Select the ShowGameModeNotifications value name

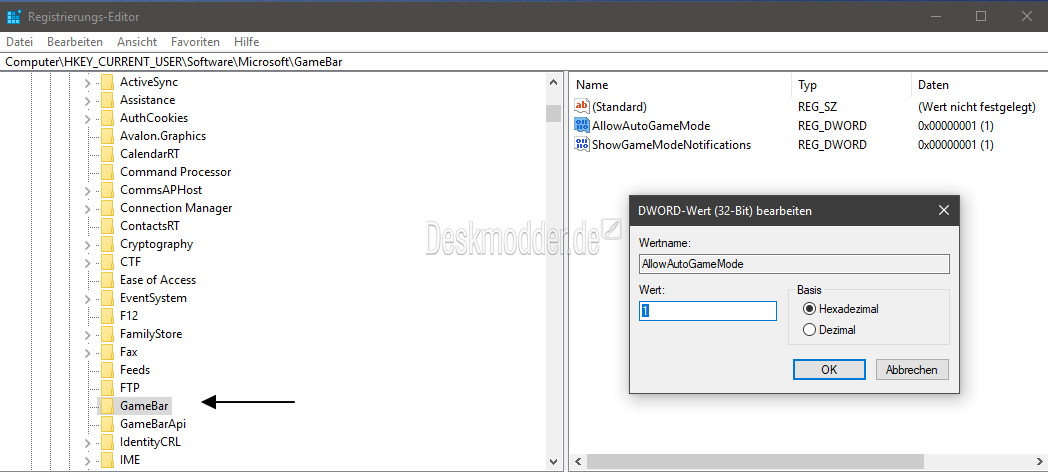(671, 144)
